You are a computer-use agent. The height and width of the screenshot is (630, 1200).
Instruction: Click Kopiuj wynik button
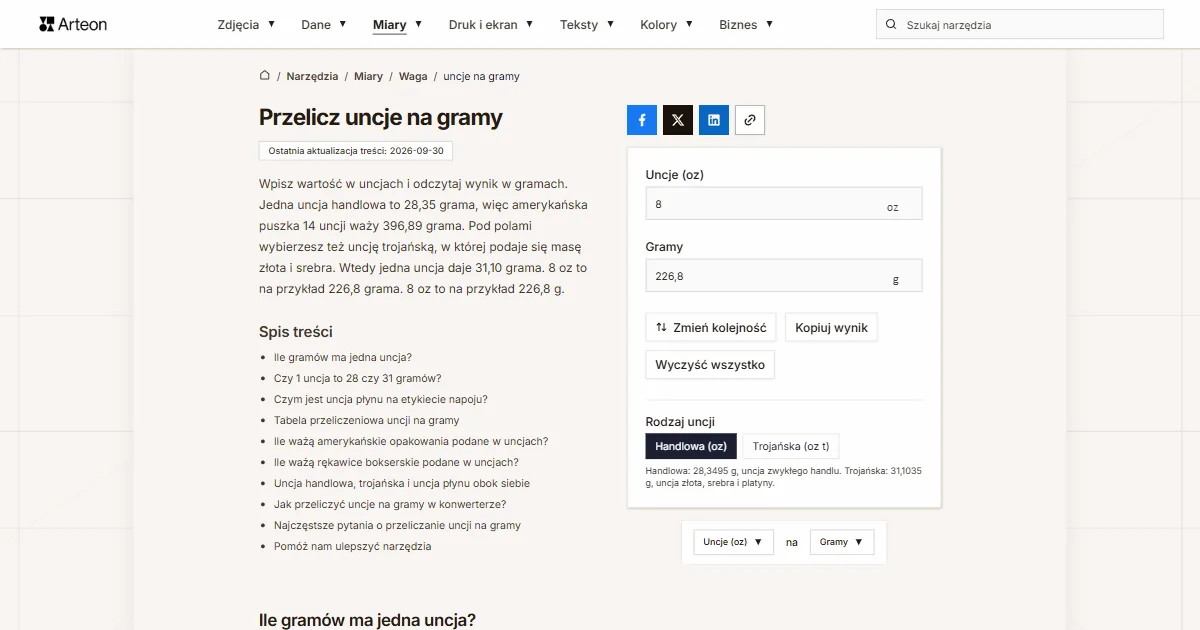point(831,327)
